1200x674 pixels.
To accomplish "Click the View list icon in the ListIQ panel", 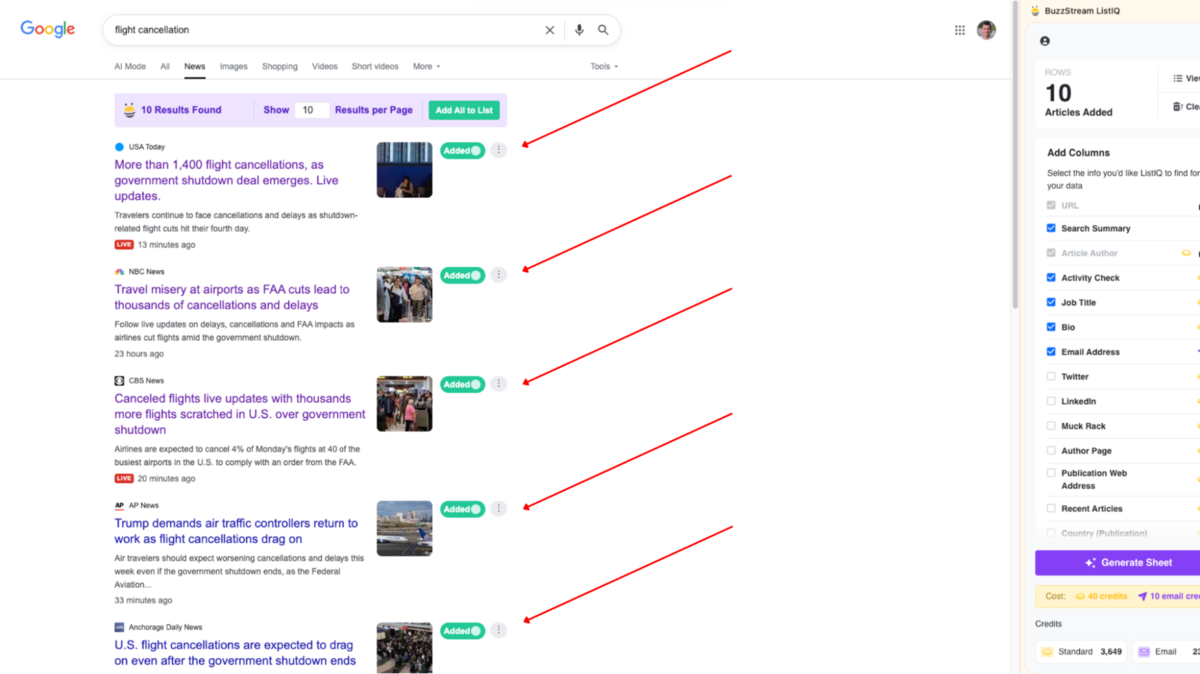I will coord(1178,77).
